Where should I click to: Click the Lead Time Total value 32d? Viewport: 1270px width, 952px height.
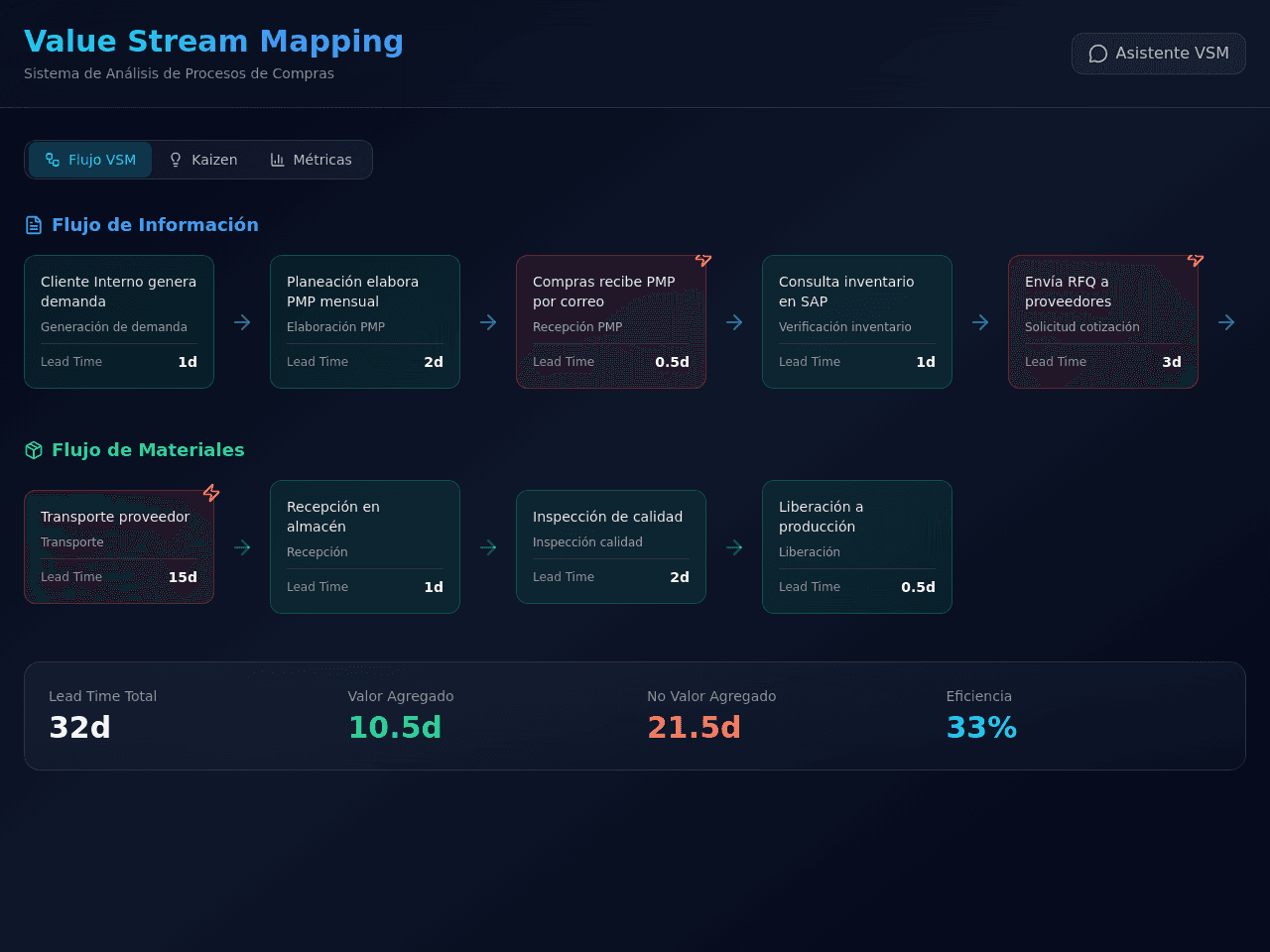[79, 728]
